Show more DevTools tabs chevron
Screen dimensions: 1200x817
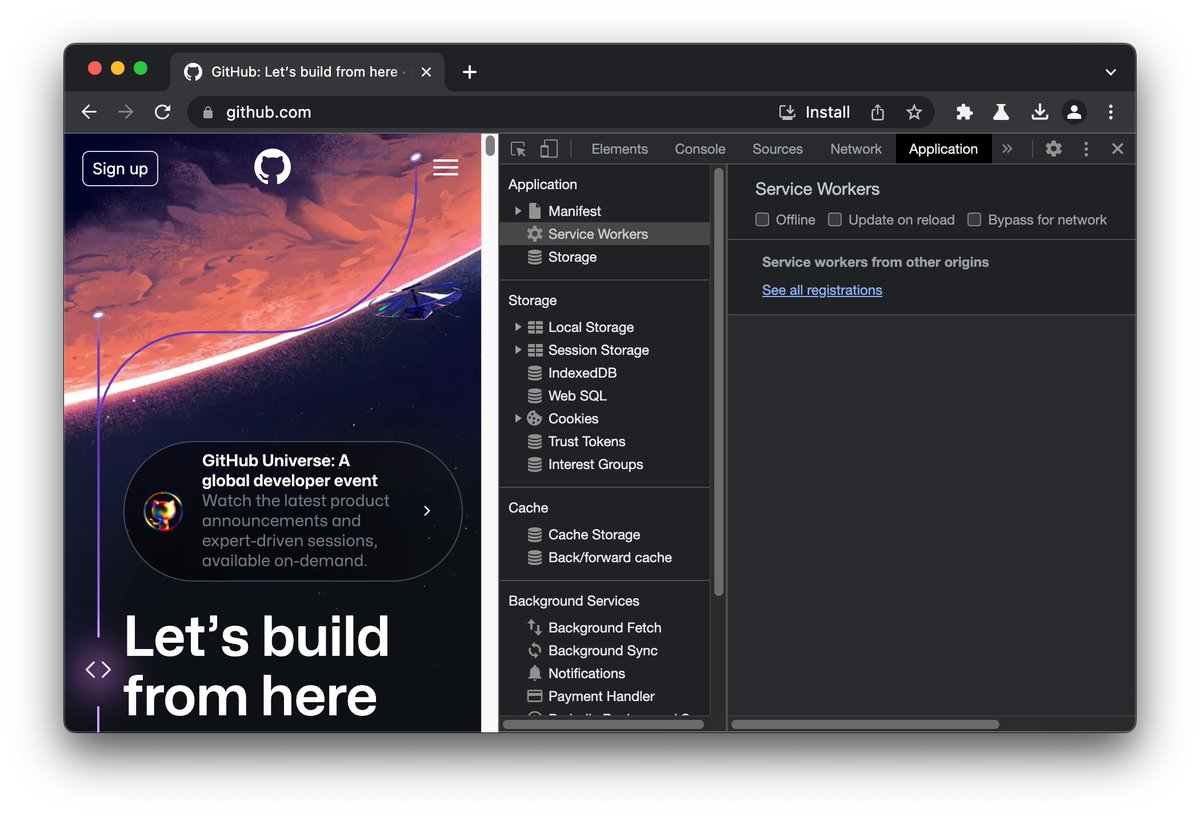[1007, 149]
